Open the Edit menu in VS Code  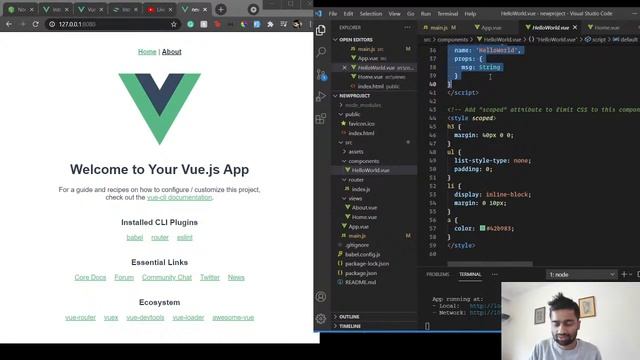point(348,13)
